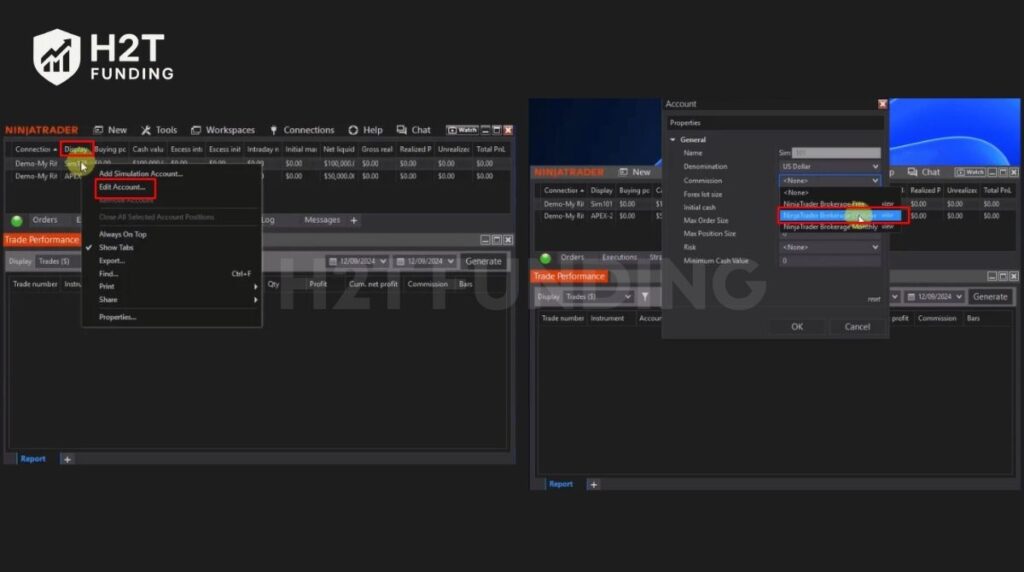This screenshot has width=1024, height=572.
Task: Switch to Executions tab in right window
Action: pos(618,257)
